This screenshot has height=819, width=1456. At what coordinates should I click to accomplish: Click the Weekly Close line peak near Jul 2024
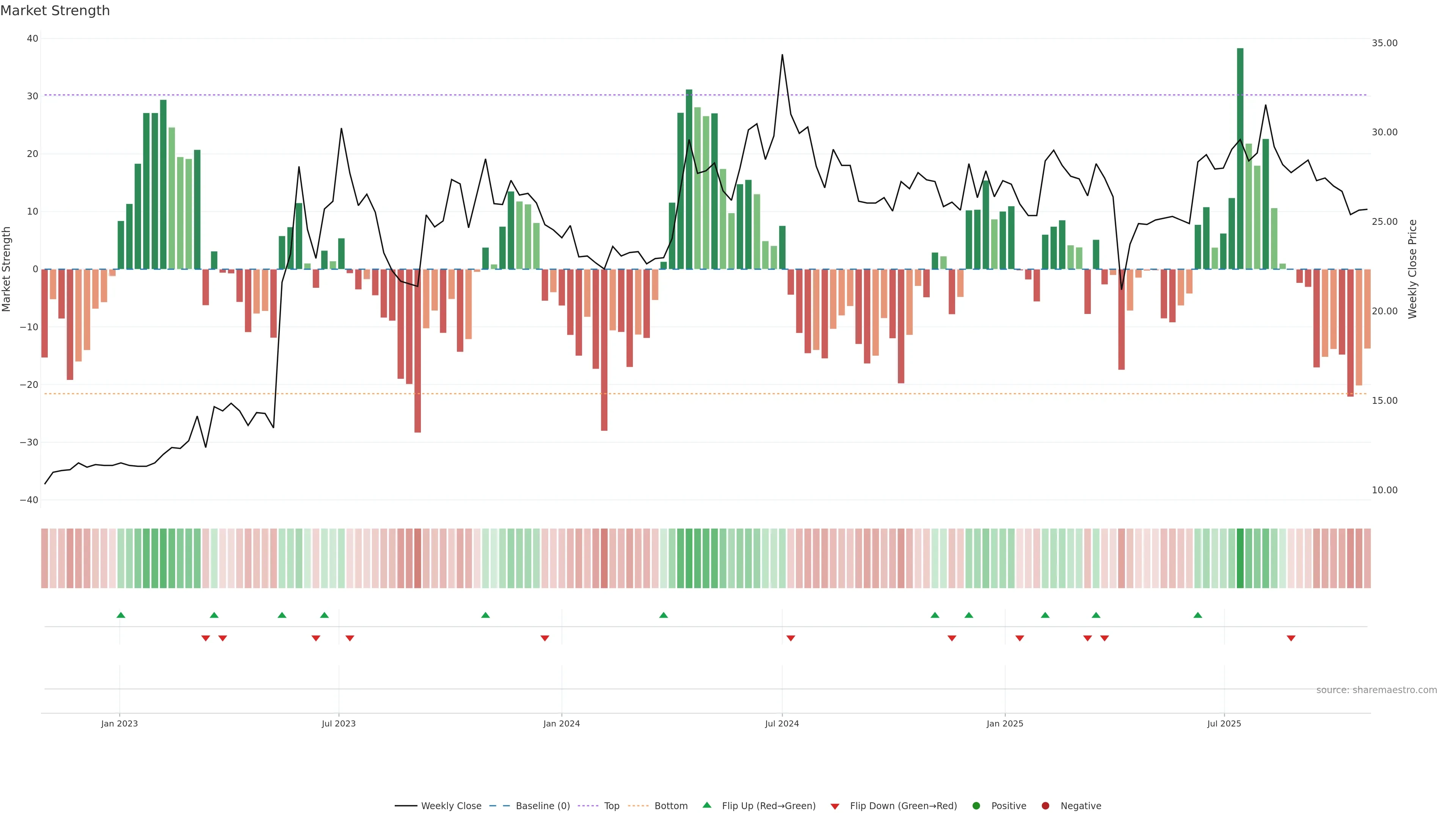[782, 55]
